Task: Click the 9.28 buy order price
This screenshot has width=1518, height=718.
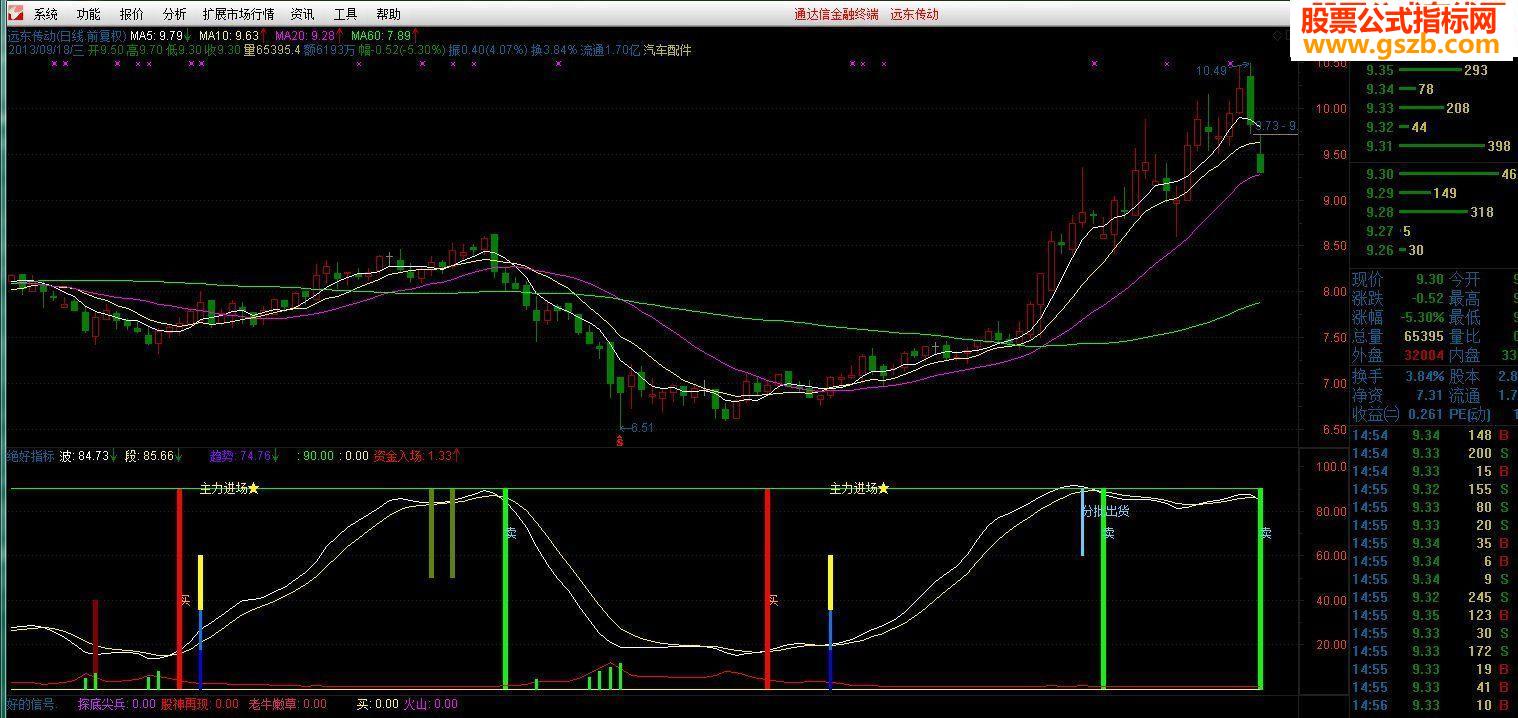Action: click(x=1379, y=212)
